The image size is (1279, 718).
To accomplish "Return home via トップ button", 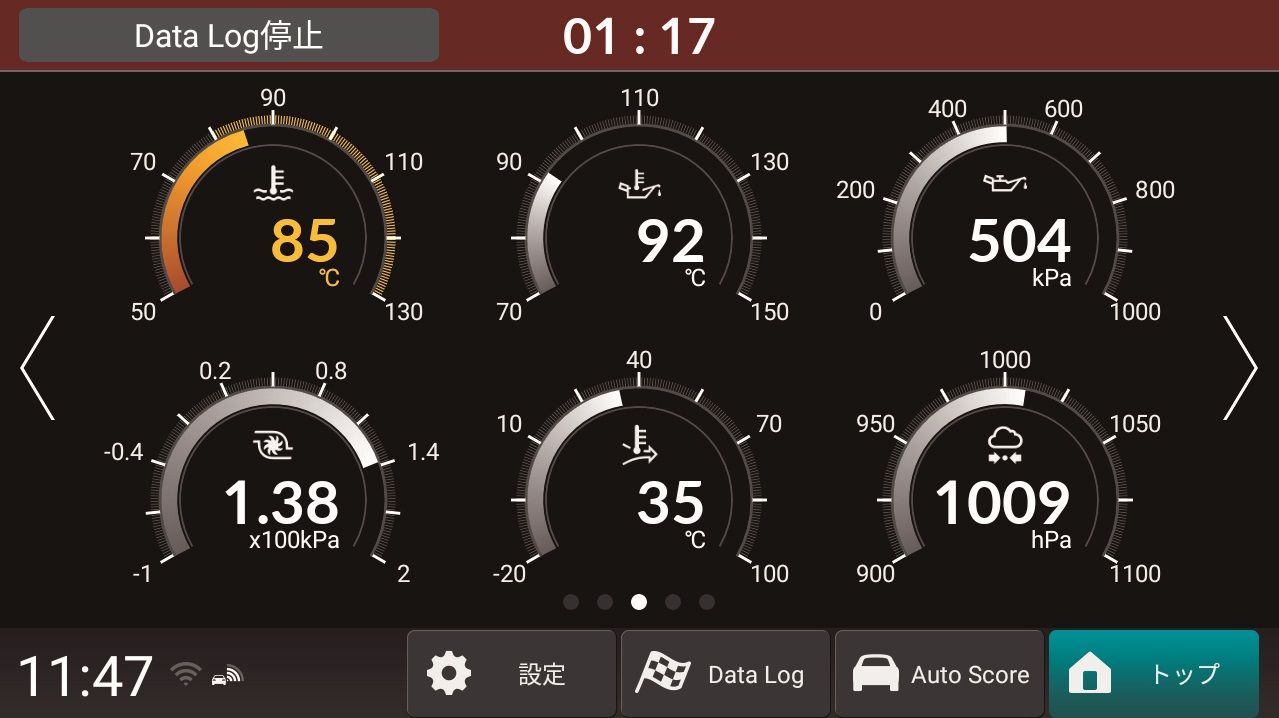I will pyautogui.click(x=1153, y=674).
